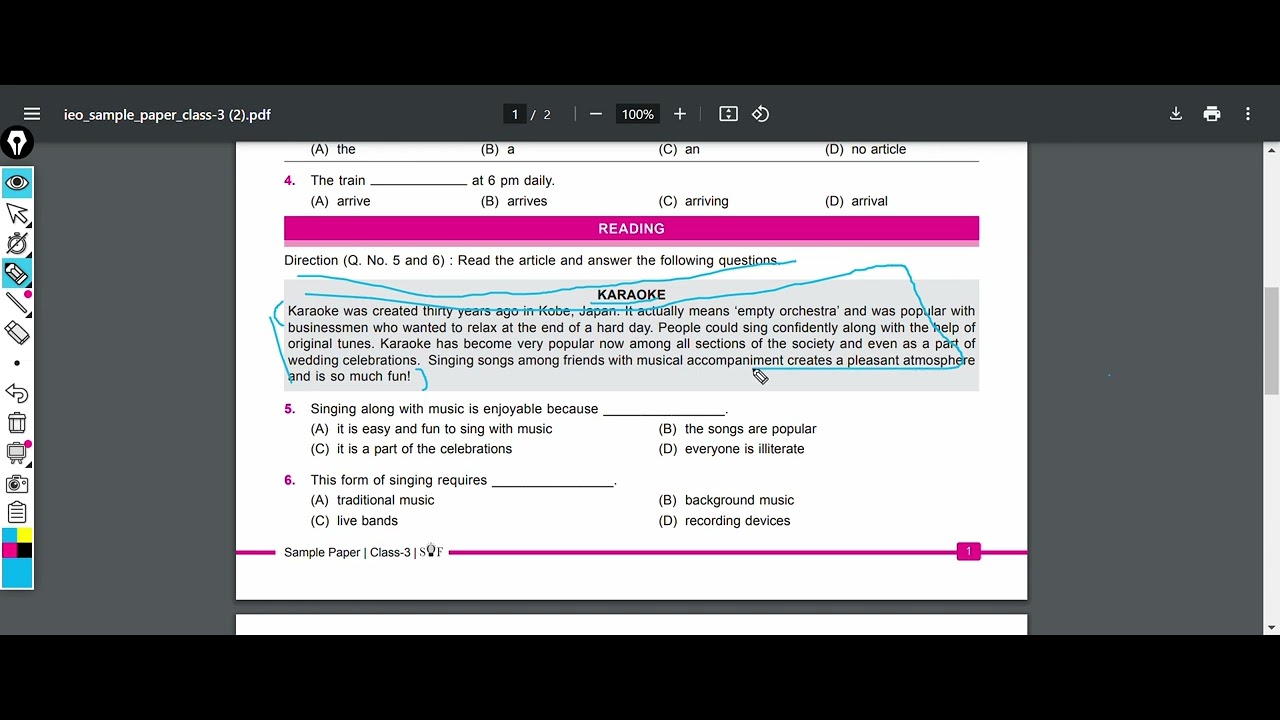Click the 'Direction (Q. No. 5 and 6)' line

[530, 260]
